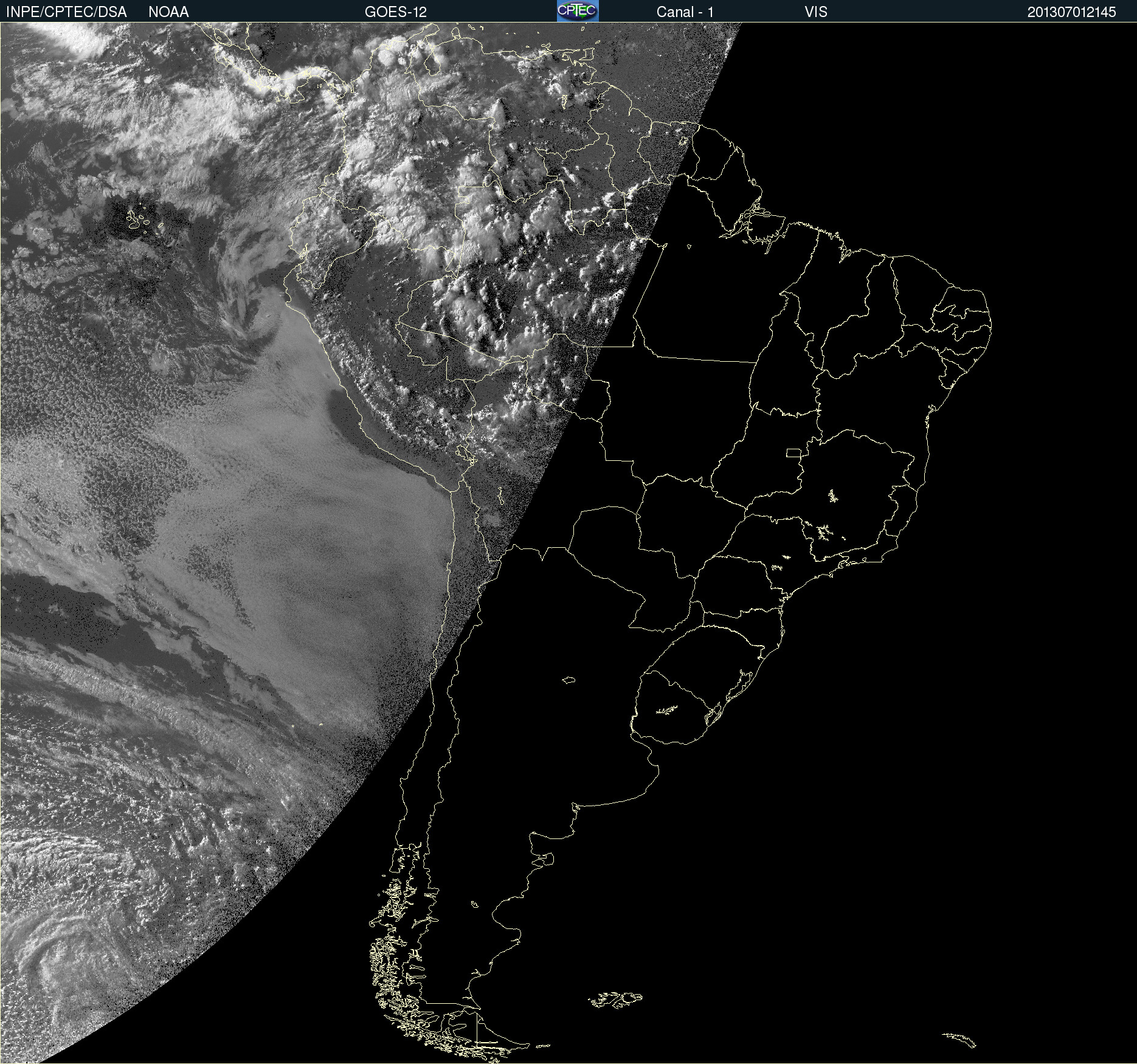
Task: Click the 201307012145 timestamp
Action: (x=1072, y=12)
